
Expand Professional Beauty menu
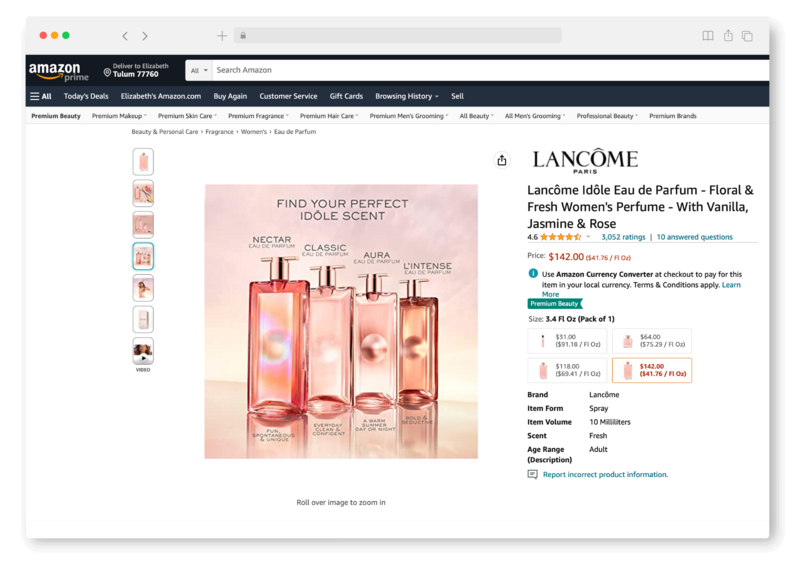point(607,116)
